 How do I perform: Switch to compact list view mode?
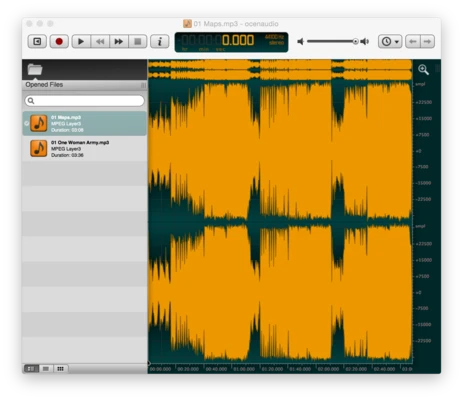click(46, 369)
